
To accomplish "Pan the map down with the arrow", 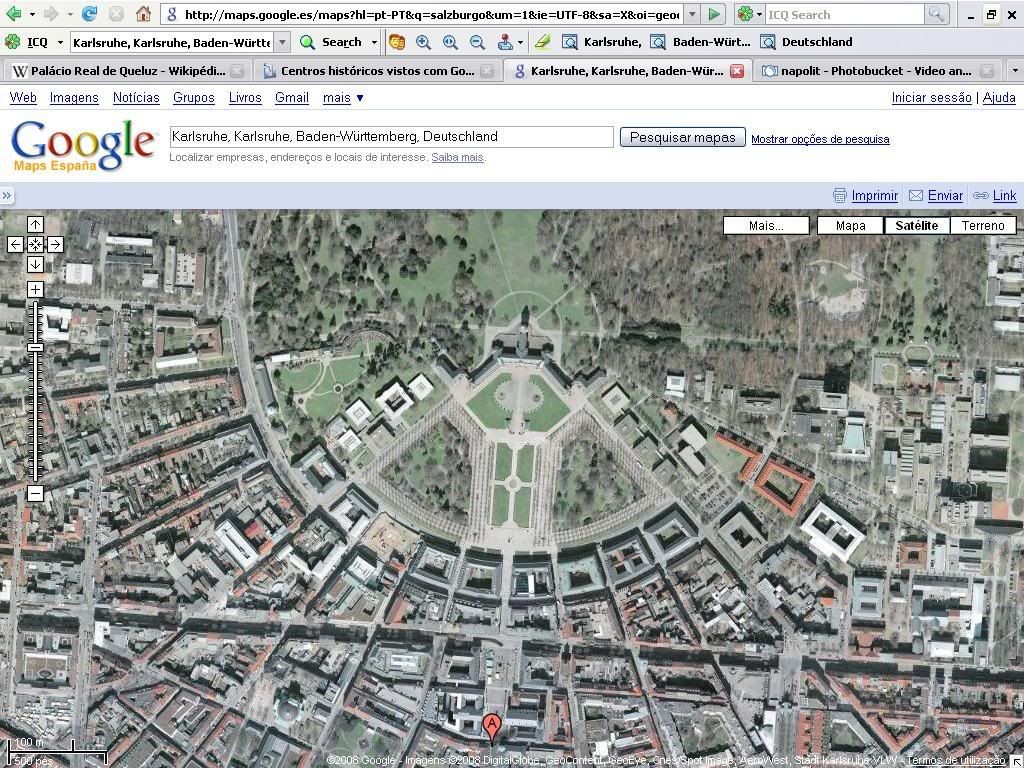I will (35, 264).
